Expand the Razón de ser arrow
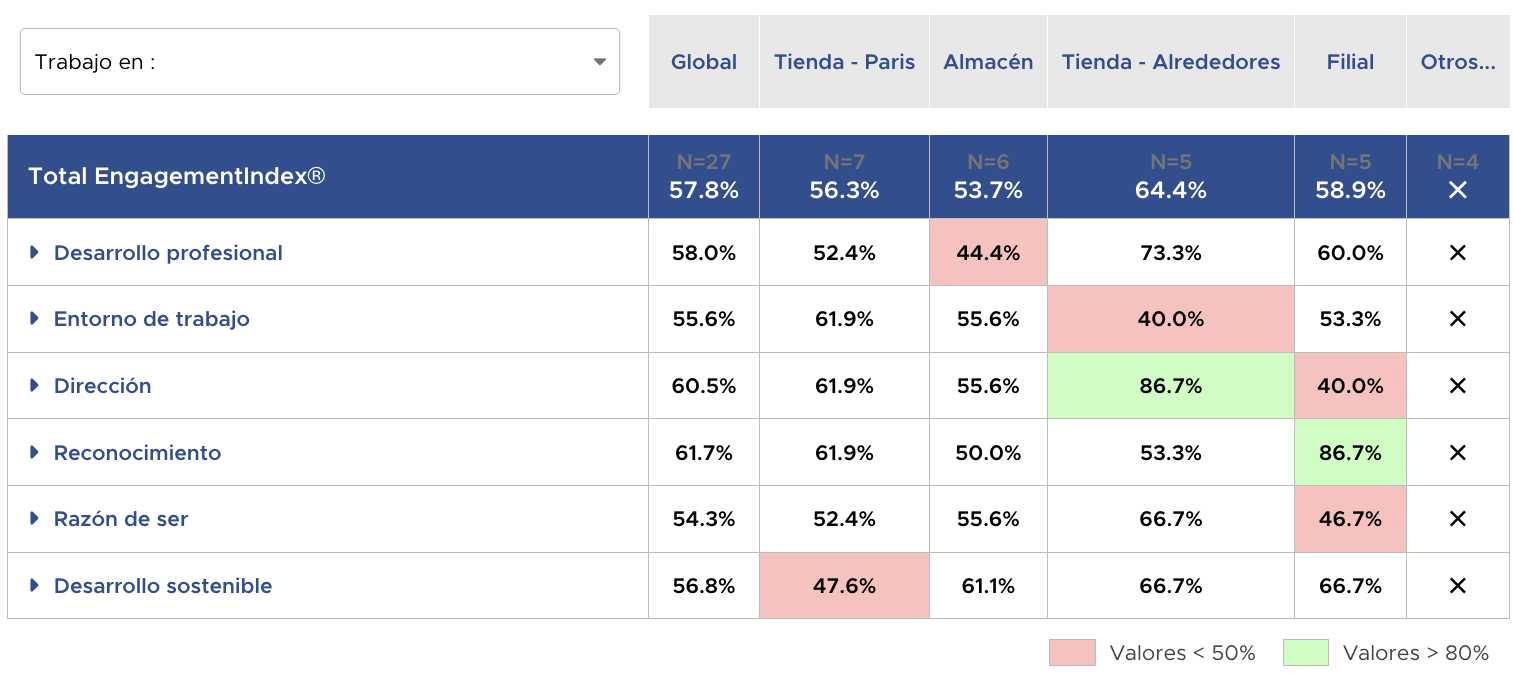Image resolution: width=1514 pixels, height=674 pixels. click(34, 519)
